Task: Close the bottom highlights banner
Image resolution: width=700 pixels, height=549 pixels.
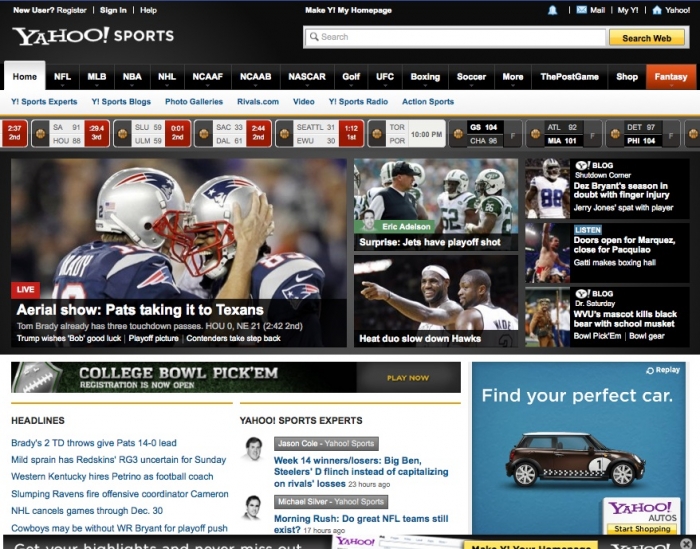Action: (687, 543)
